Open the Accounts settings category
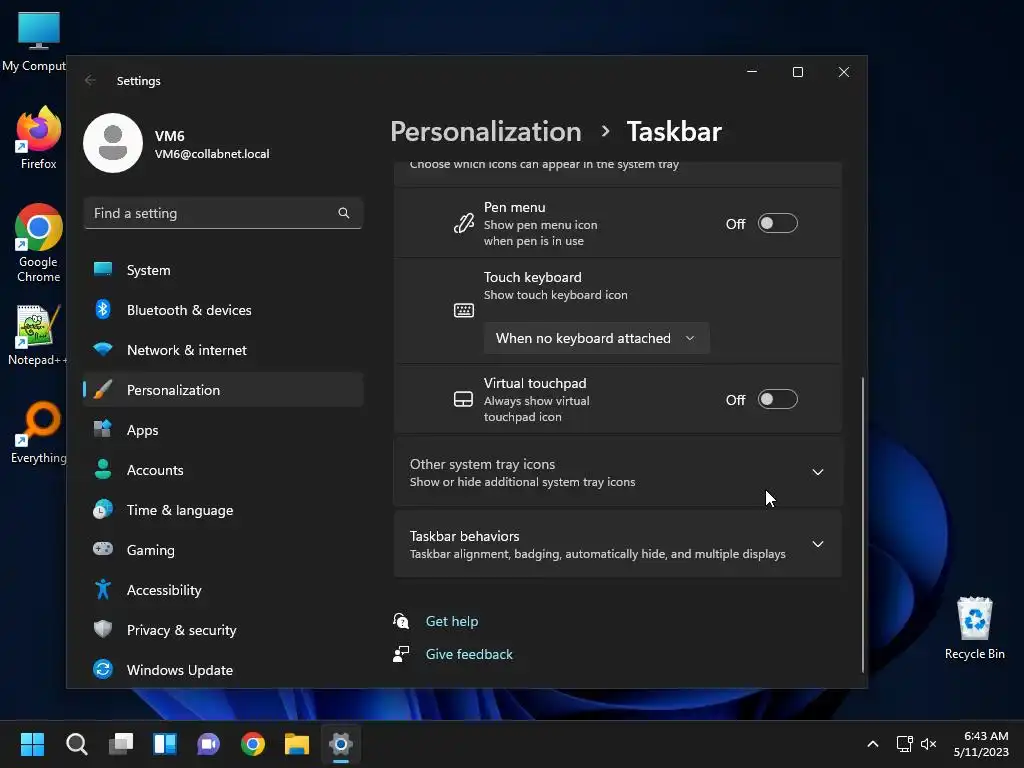This screenshot has width=1024, height=768. pyautogui.click(x=223, y=470)
